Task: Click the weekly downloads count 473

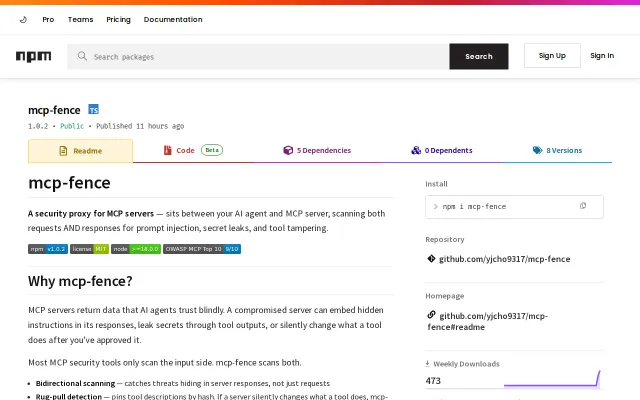Action: point(433,381)
